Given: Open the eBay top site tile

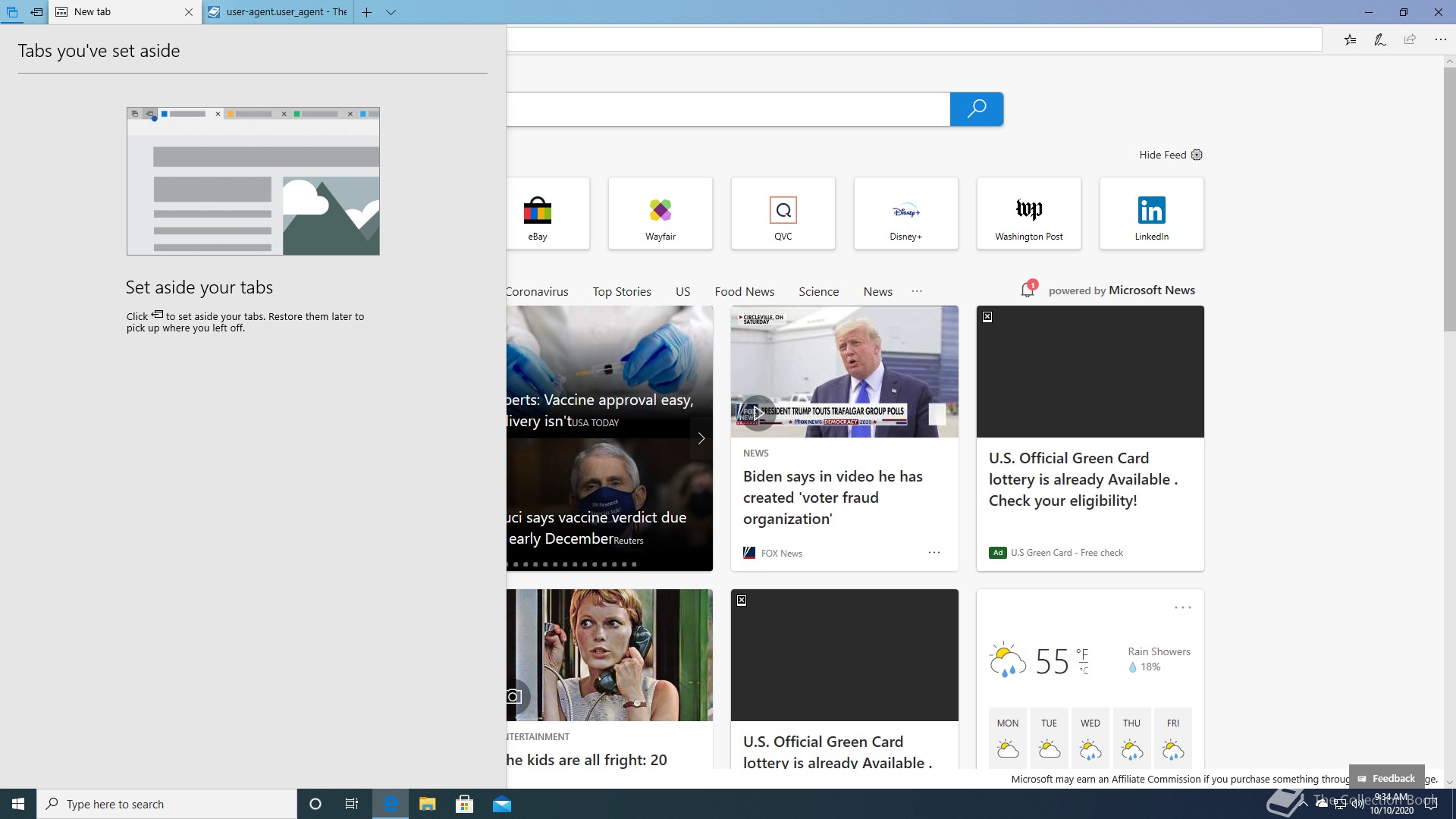Looking at the screenshot, I should click(548, 213).
